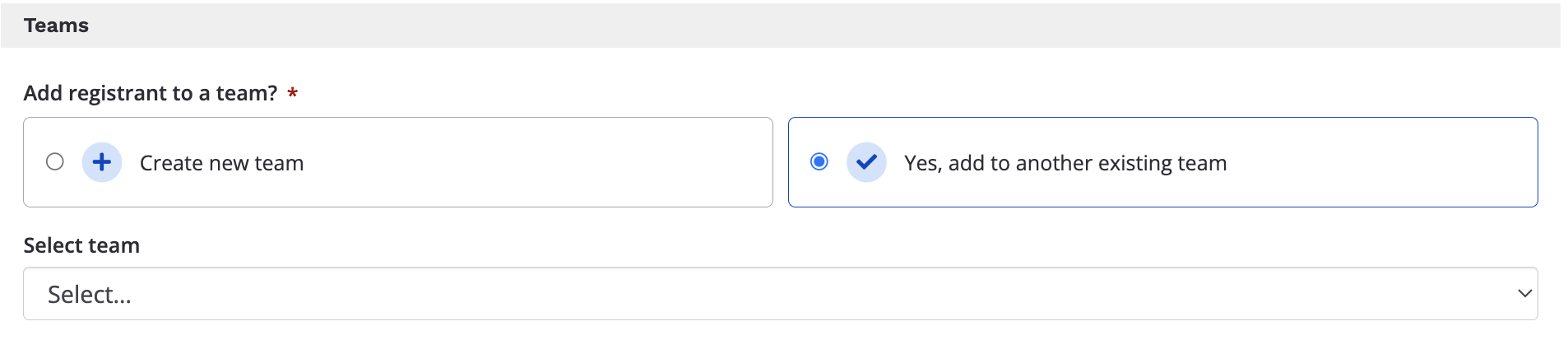Focus the Select team combo box field
This screenshot has height=354, width=1568.
(781, 294)
